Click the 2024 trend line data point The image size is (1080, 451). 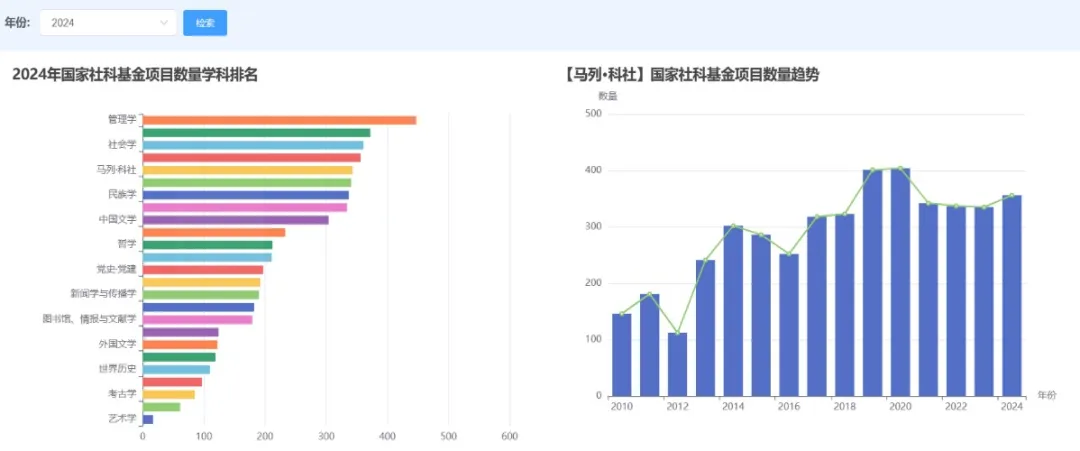tap(1011, 196)
